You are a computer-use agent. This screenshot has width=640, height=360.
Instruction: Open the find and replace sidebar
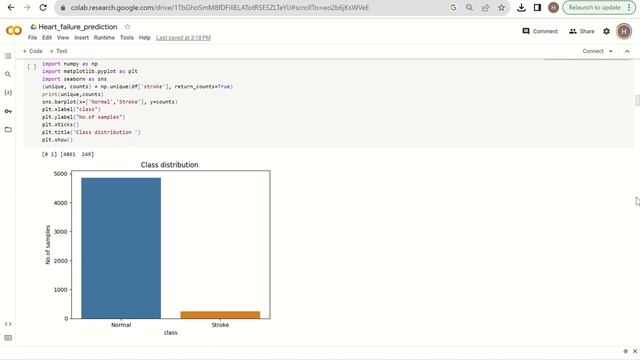coord(8,74)
